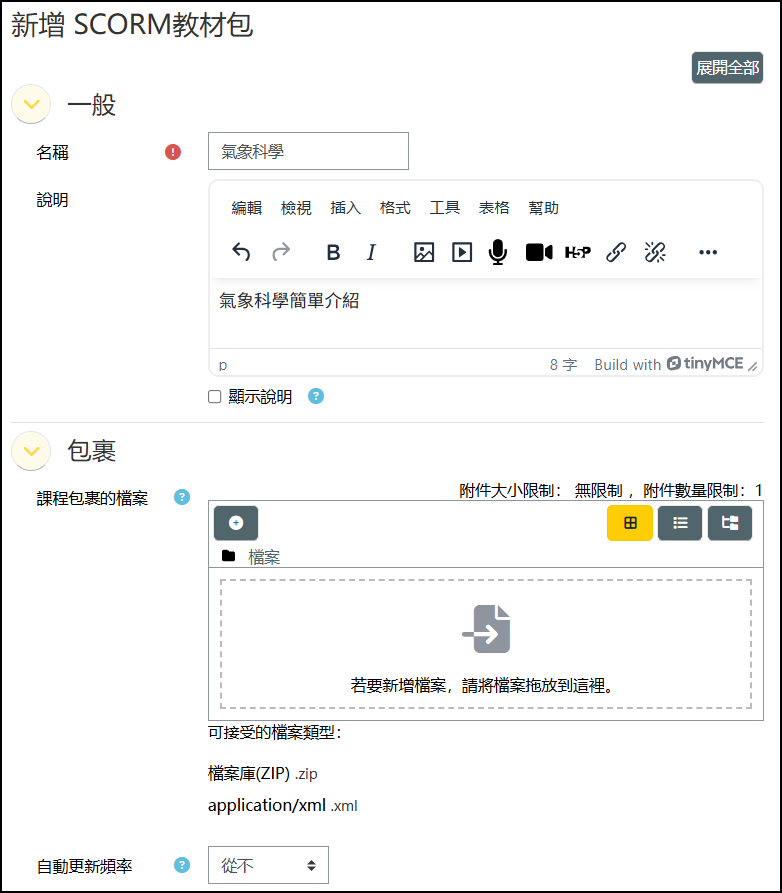Show more toolbar options via the ellipsis
Image resolution: width=782 pixels, height=893 pixels.
pos(708,252)
